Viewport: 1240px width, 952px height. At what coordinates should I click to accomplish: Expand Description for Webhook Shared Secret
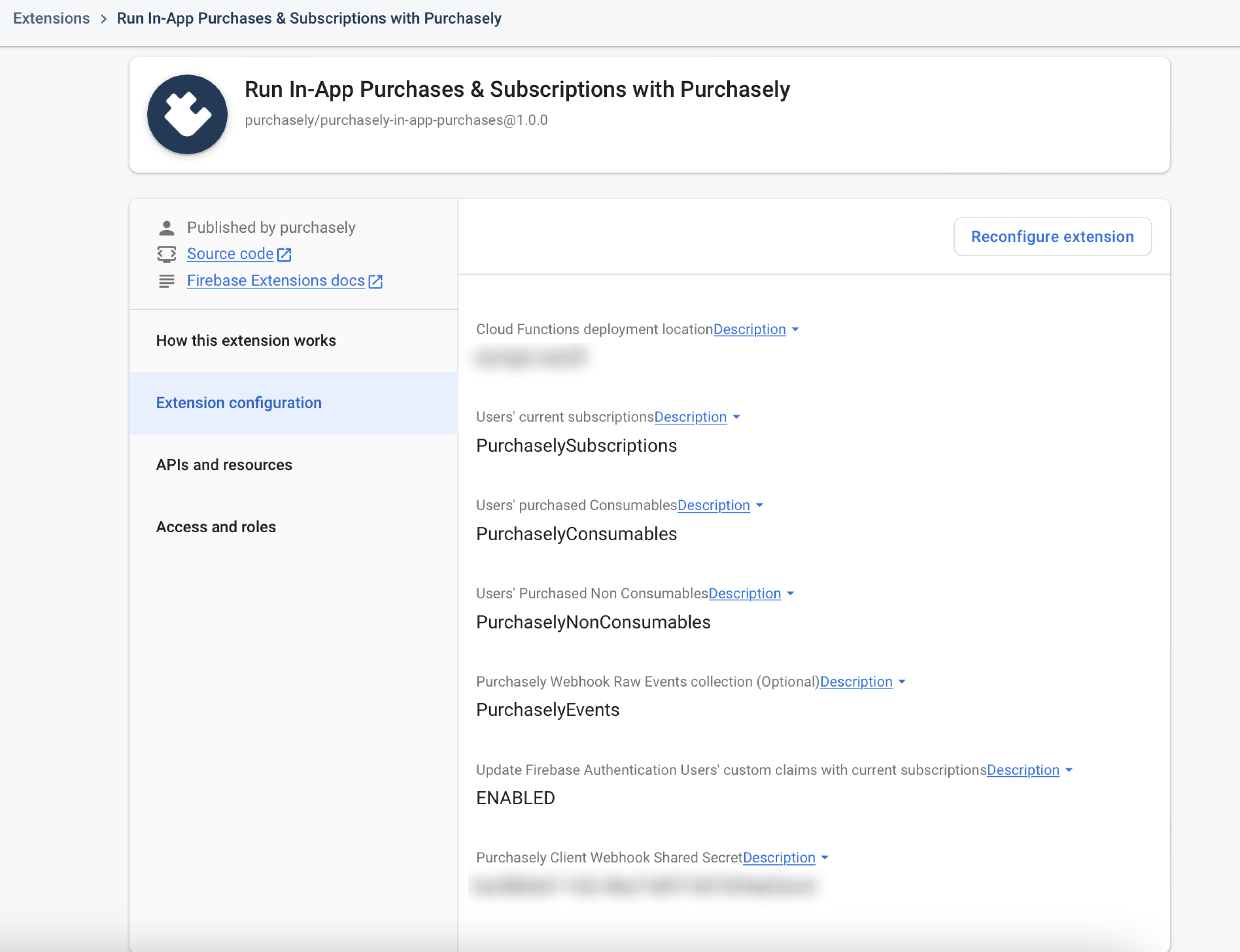[779, 858]
